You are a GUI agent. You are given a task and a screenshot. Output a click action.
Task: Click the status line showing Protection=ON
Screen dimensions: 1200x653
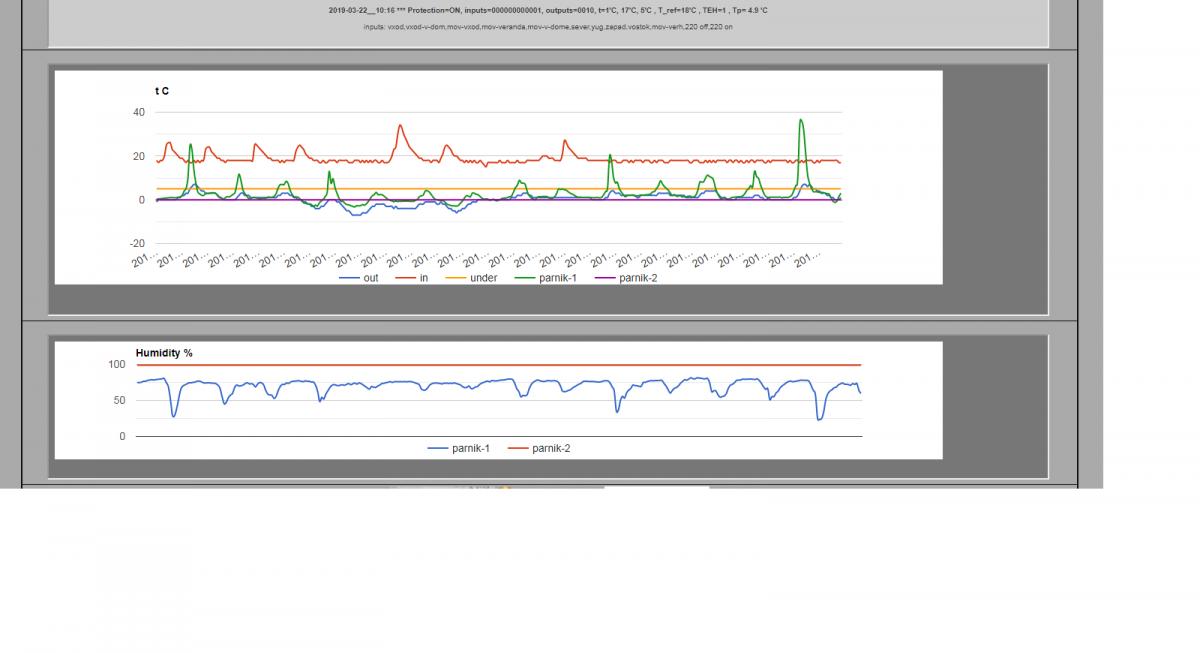tap(548, 10)
